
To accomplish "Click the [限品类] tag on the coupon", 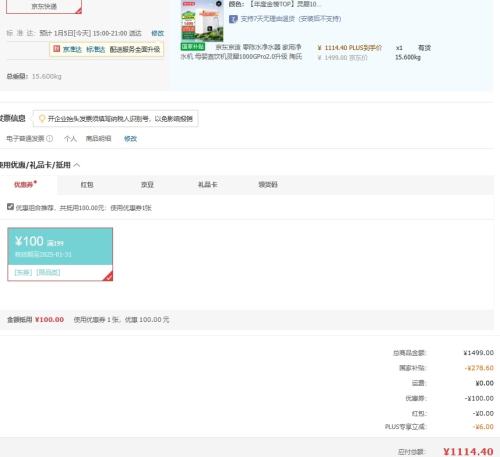I will pos(48,272).
